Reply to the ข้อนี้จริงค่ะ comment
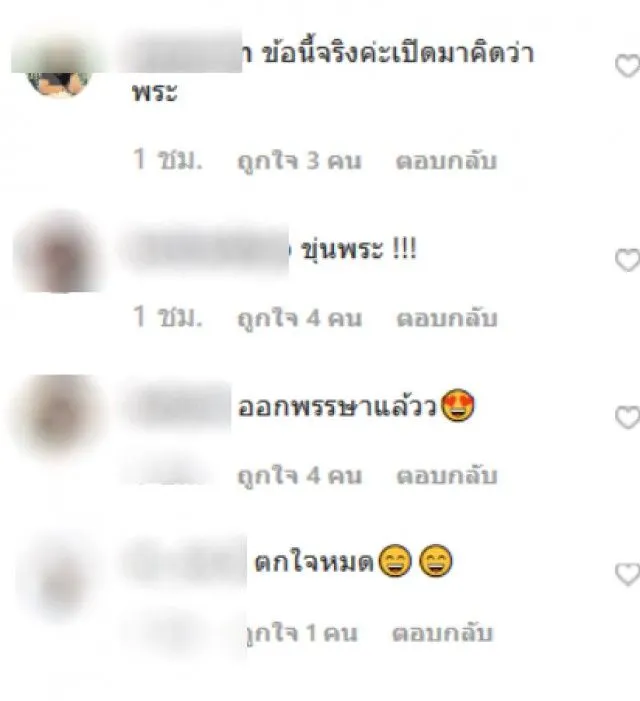This screenshot has height=701, width=640. coord(446,161)
